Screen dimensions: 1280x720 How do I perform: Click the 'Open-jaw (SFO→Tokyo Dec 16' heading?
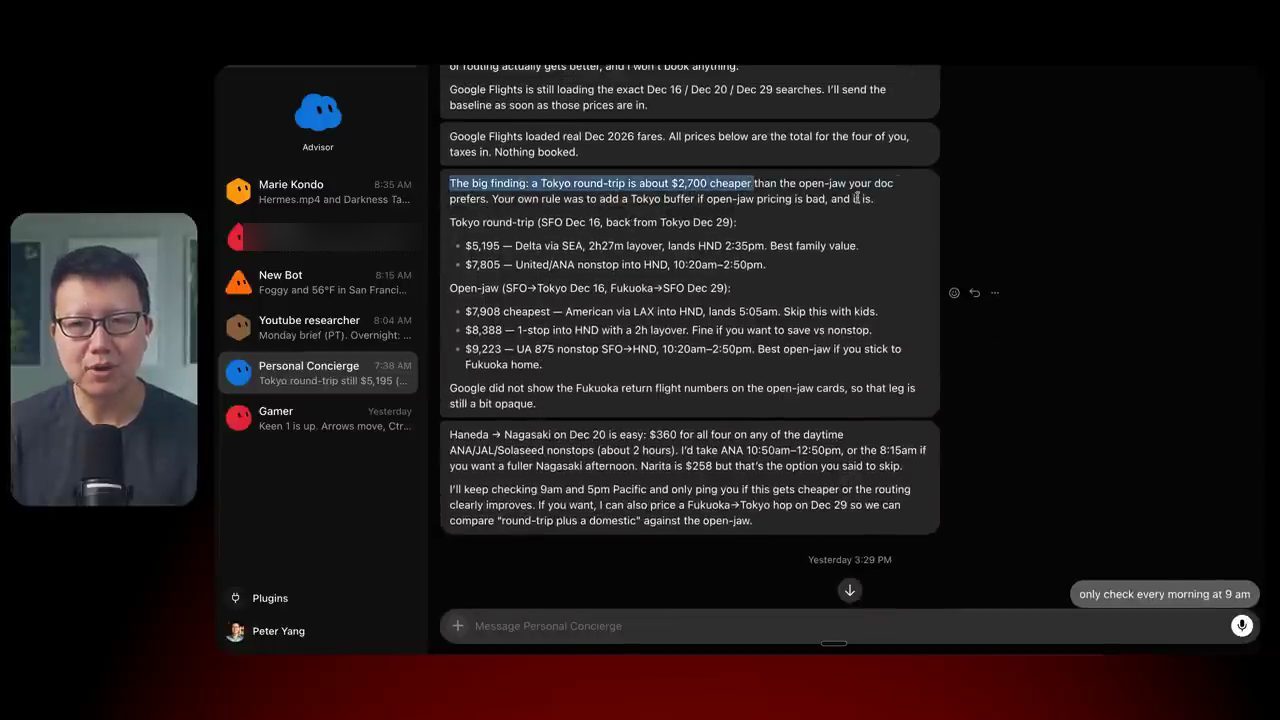590,288
